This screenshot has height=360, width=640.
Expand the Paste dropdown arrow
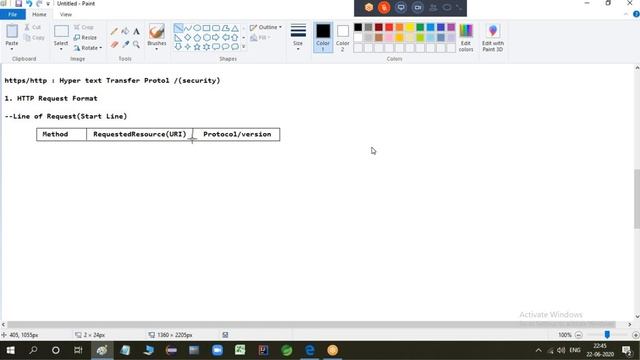(12, 49)
